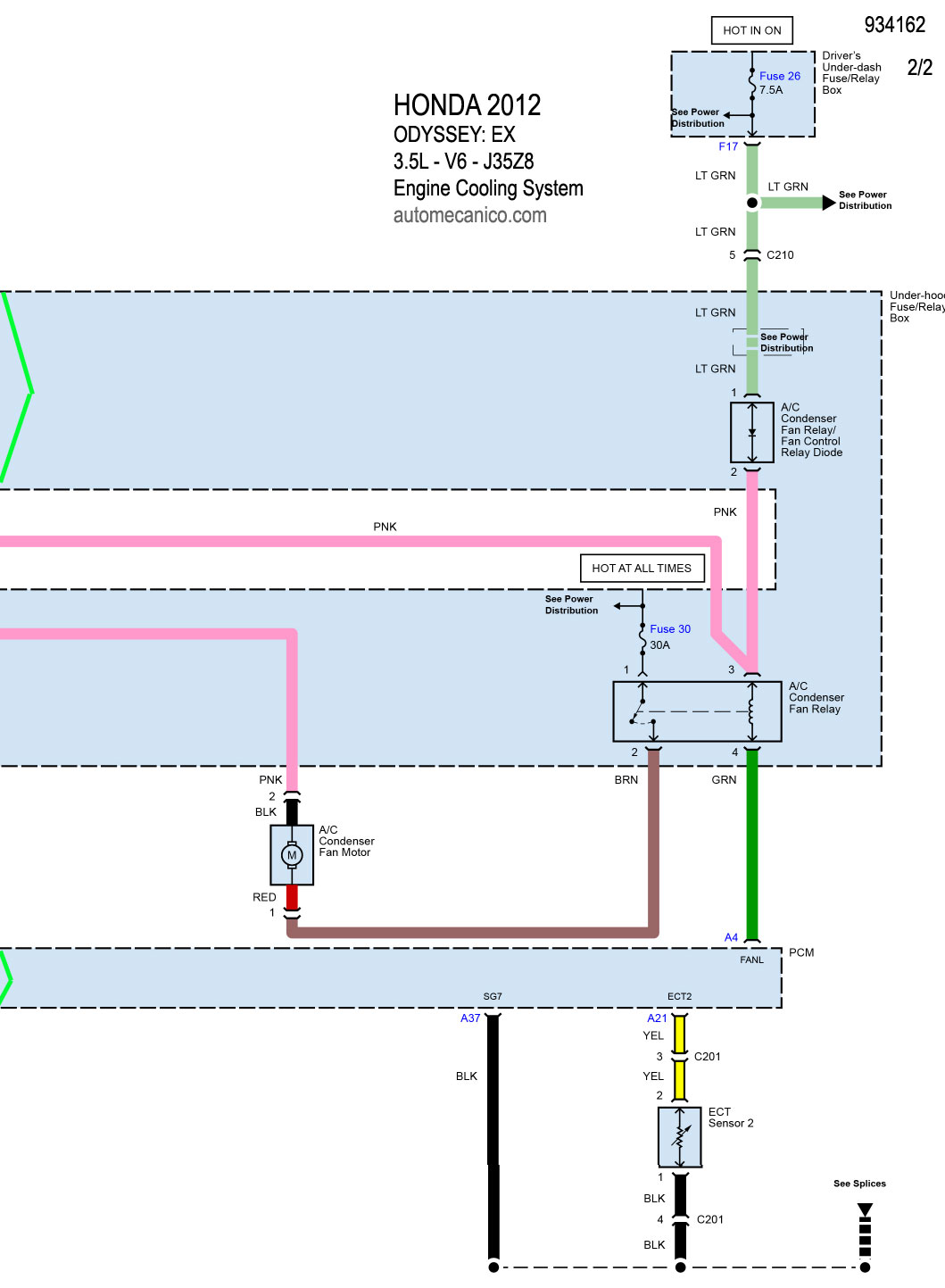The image size is (945, 1288).
Task: Click the A/C Condenser Fan Motor label
Action: click(346, 842)
